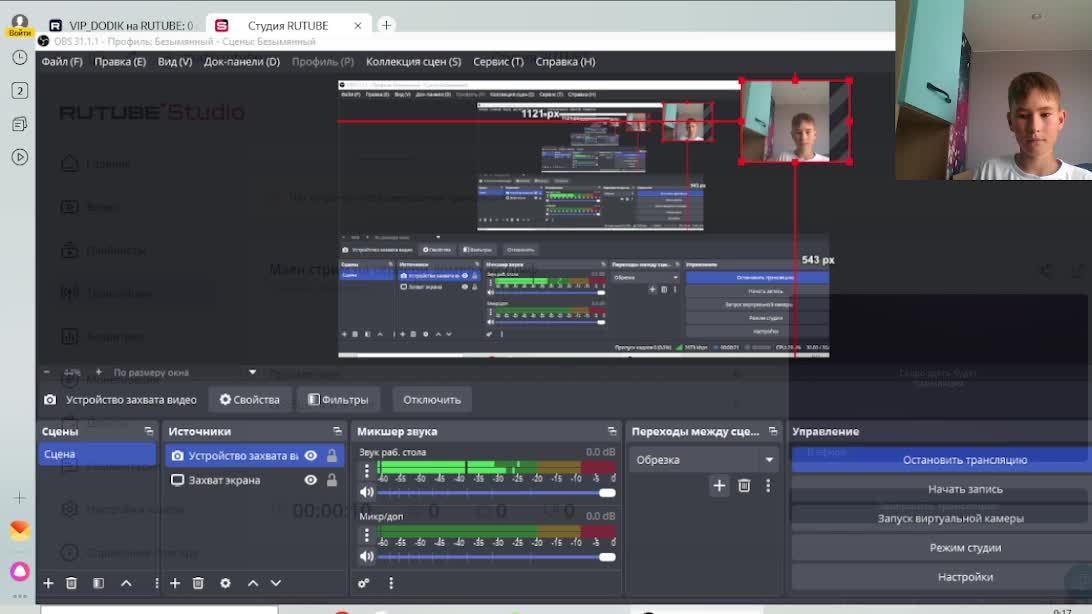Open mixer menu dots beside audio gears

[x=391, y=583]
